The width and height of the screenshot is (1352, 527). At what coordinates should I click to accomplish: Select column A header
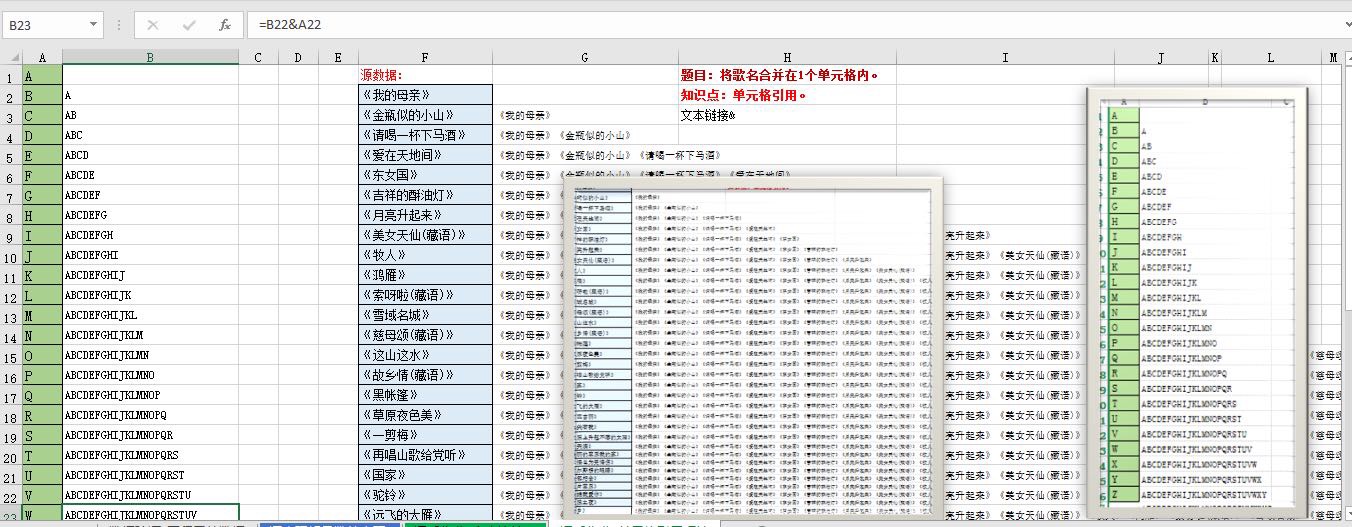(x=42, y=57)
